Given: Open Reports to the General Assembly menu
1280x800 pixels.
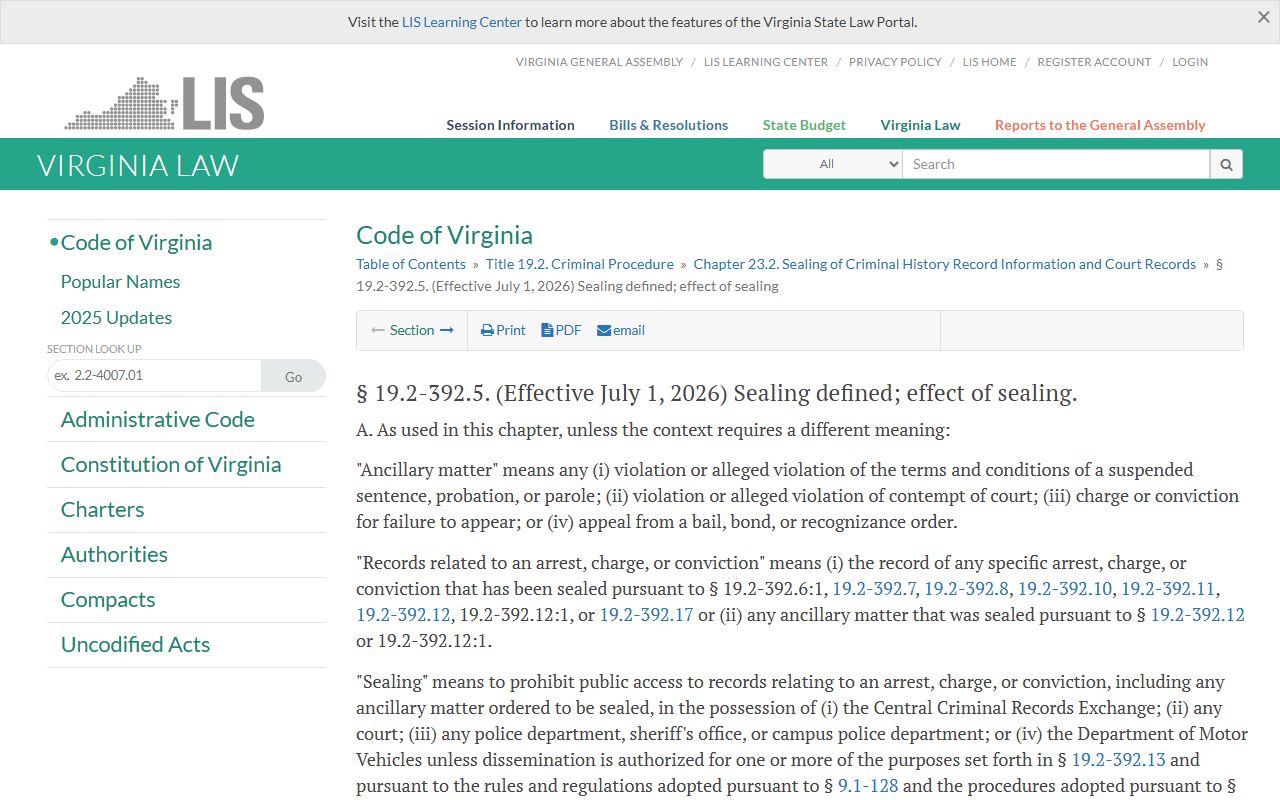Looking at the screenshot, I should [1100, 125].
